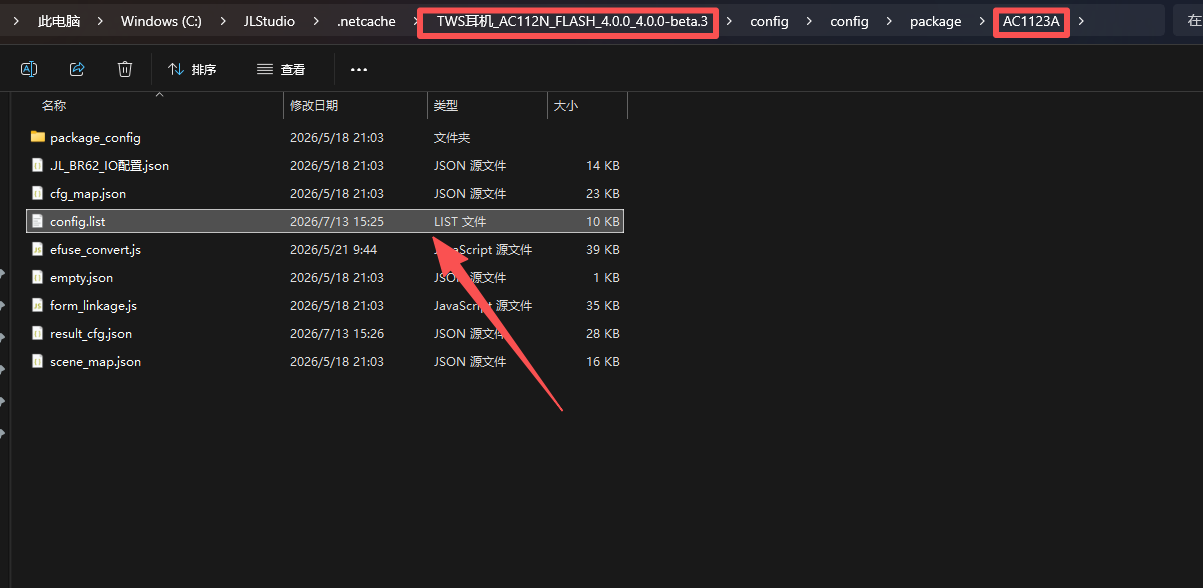Click the 28 KB size cell
Viewport: 1203px width, 588px height.
pyautogui.click(x=603, y=333)
